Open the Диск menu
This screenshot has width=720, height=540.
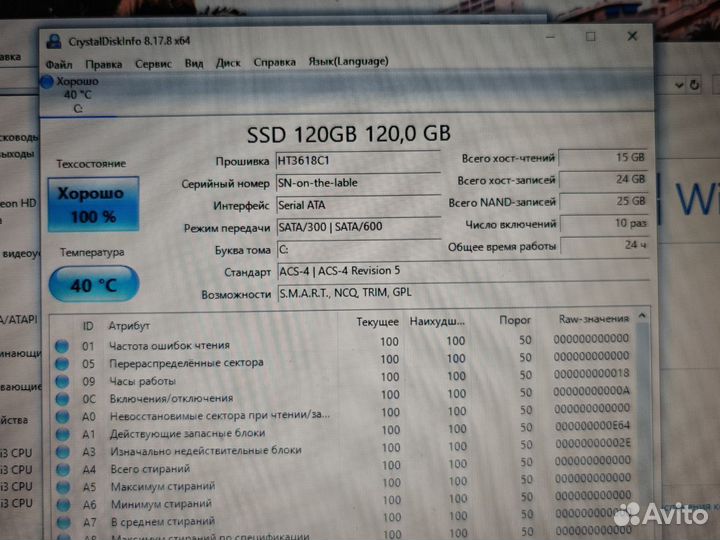coord(228,62)
